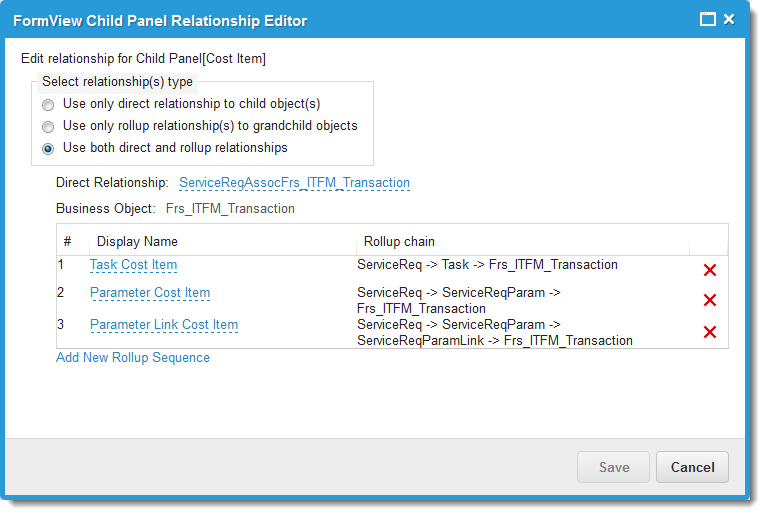Click the # column header
765x515 pixels.
coord(68,241)
